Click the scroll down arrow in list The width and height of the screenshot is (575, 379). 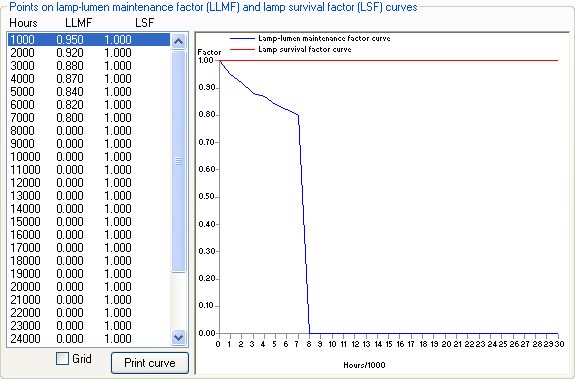pyautogui.click(x=178, y=337)
